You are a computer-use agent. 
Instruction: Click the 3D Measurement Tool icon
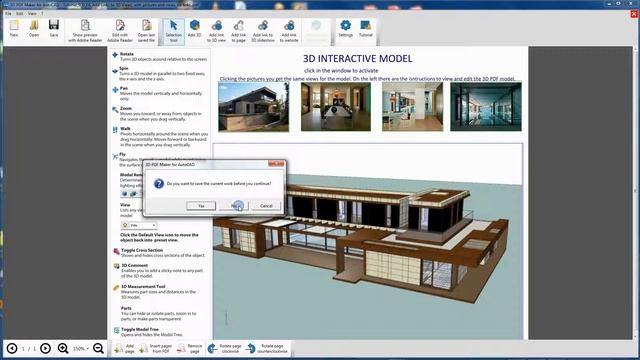116,288
